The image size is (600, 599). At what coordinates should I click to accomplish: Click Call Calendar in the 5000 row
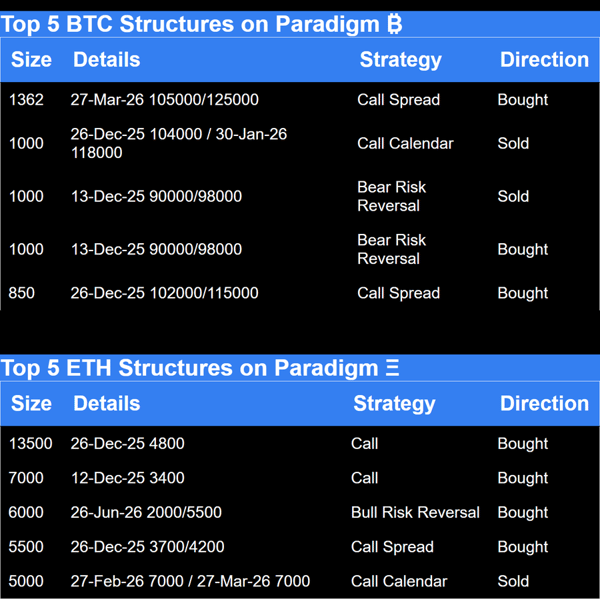tap(399, 581)
